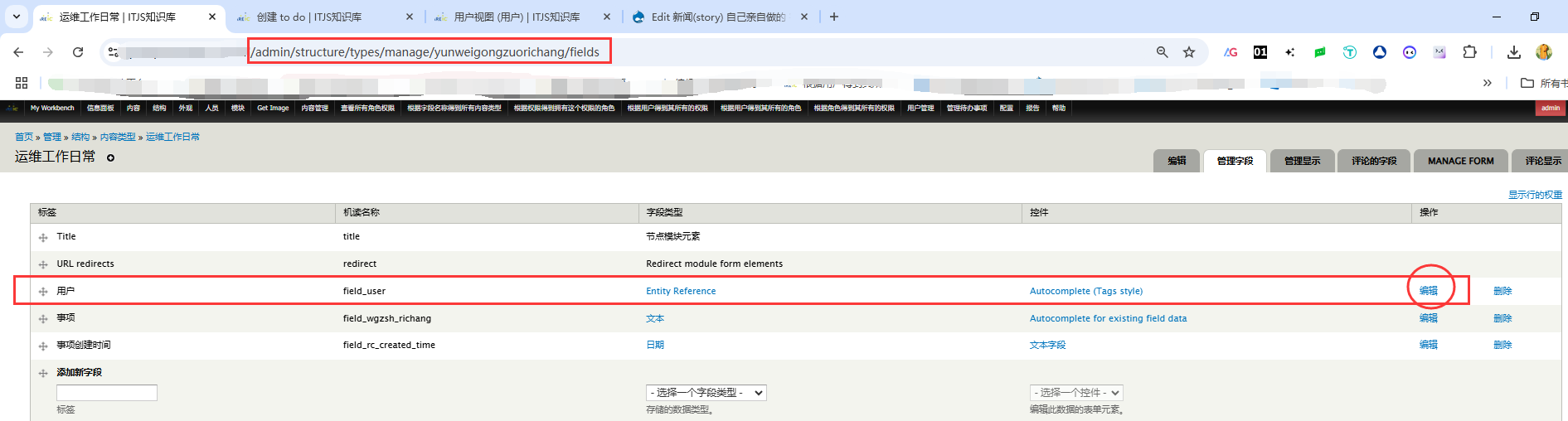
Task: Open site information icon in address bar
Action: coord(114,52)
